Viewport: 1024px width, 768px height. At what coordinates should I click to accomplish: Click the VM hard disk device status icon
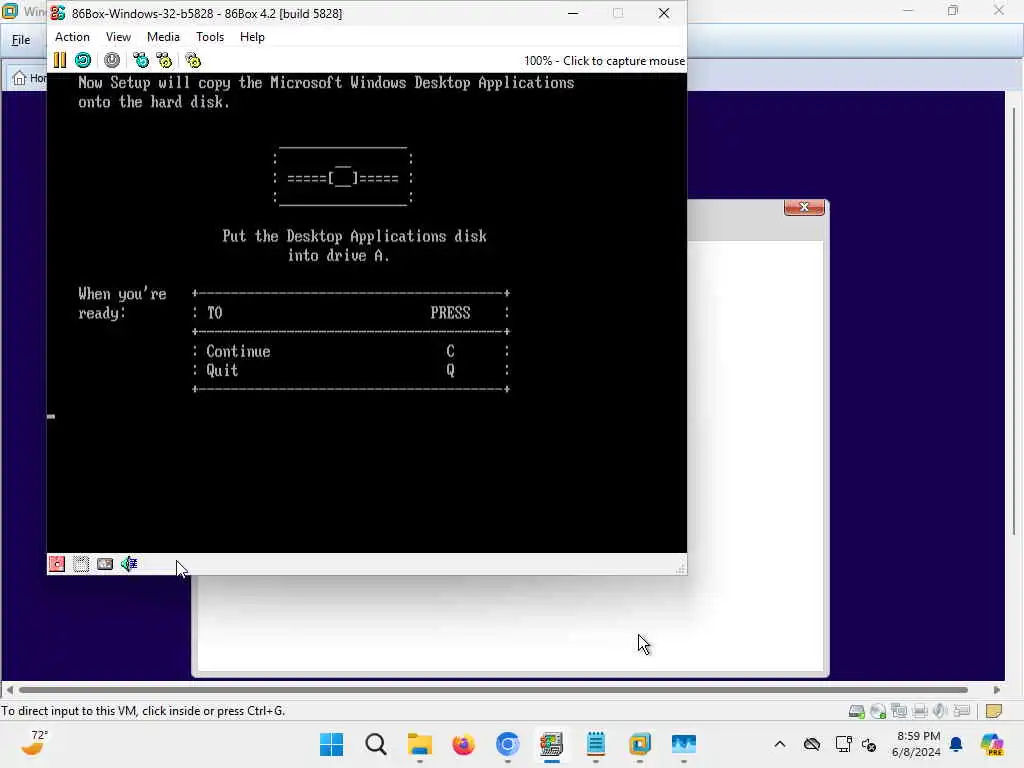[857, 711]
